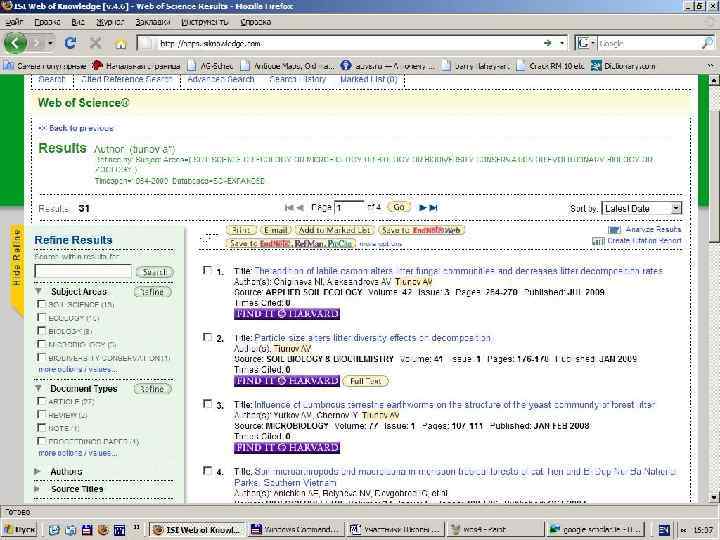This screenshot has height=540, width=720.
Task: Click the E-mail button
Action: pyautogui.click(x=276, y=230)
